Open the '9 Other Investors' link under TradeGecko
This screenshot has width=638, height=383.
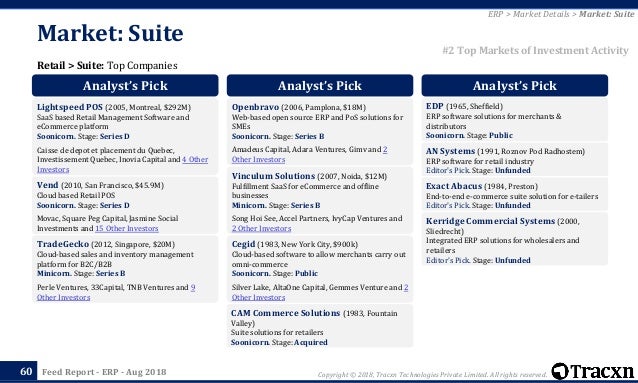coord(116,292)
